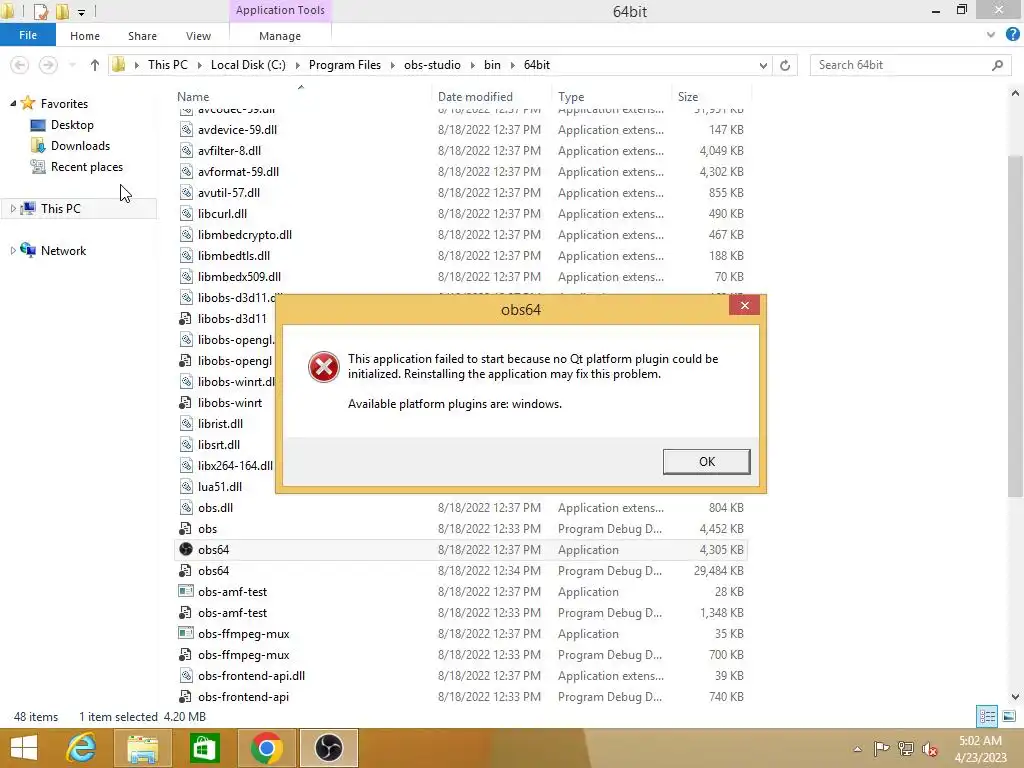Image resolution: width=1024 pixels, height=768 pixels.
Task: Select the libx264-164.dll file icon
Action: click(x=186, y=466)
